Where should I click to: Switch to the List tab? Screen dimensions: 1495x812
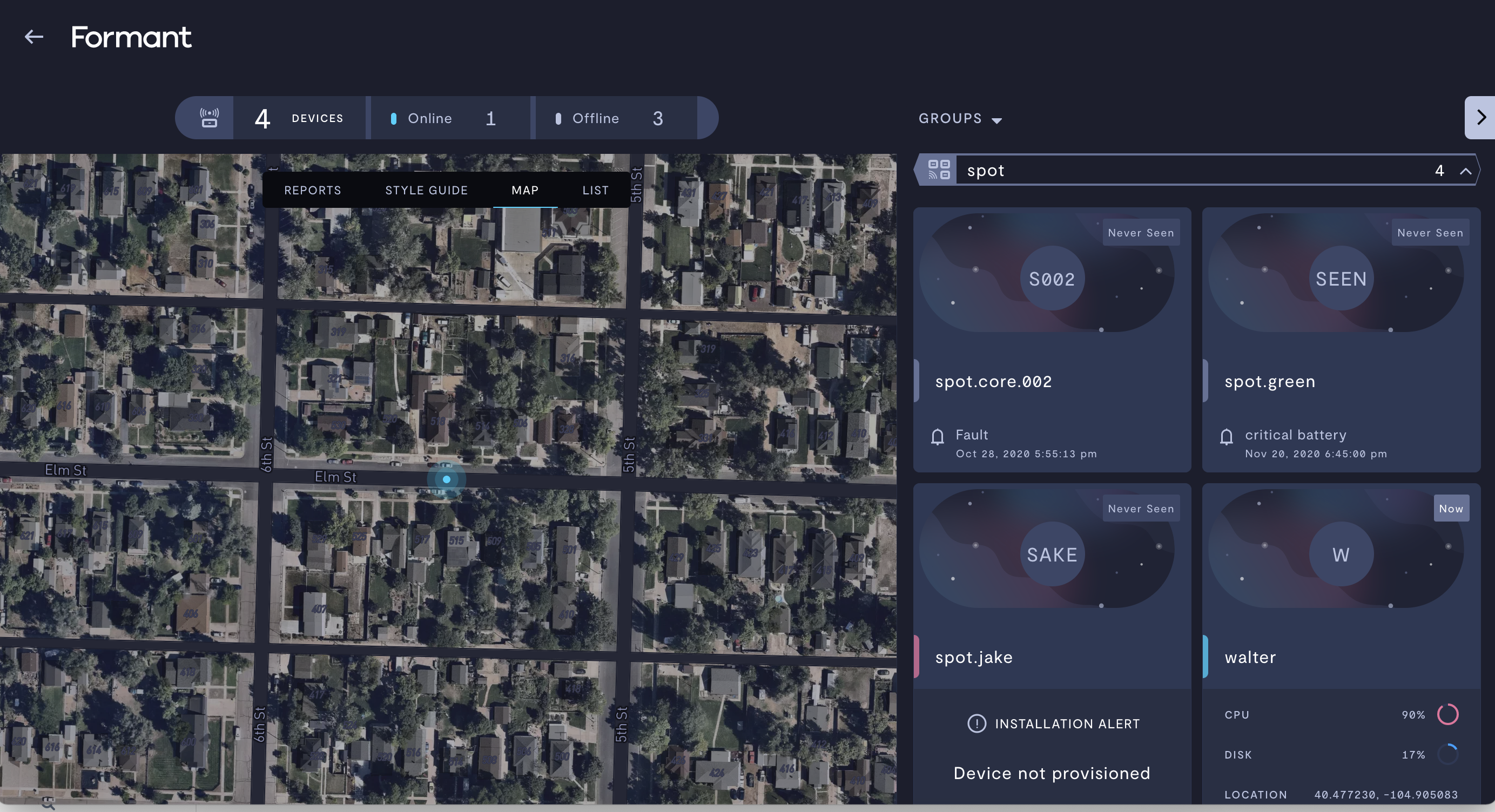(595, 190)
